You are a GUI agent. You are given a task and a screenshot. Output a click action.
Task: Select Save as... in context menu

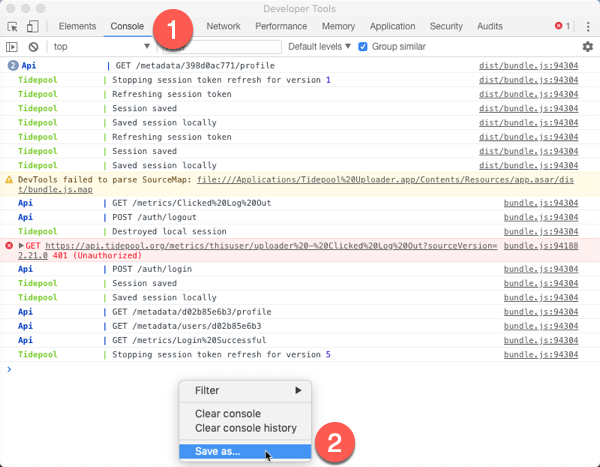point(245,451)
